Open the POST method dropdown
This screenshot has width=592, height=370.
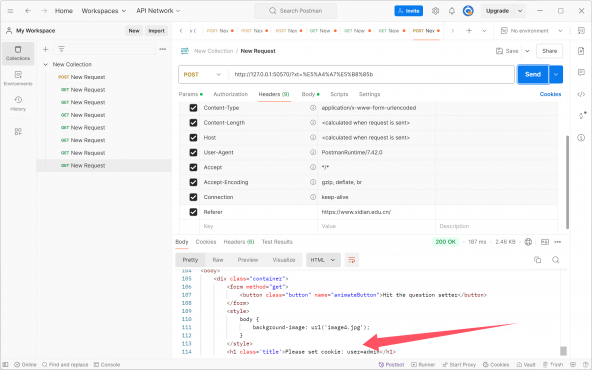tap(203, 74)
